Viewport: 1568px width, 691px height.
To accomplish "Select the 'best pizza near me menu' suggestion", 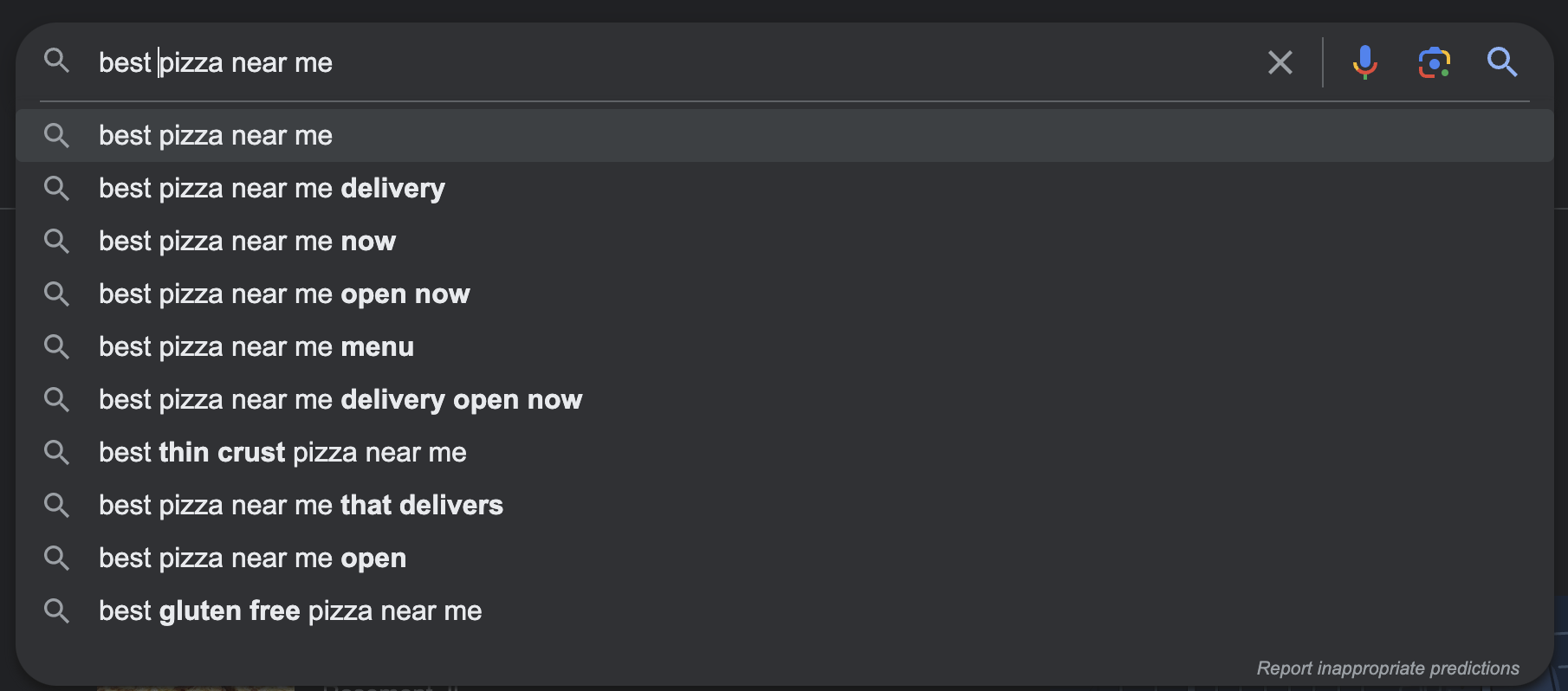I will [256, 346].
